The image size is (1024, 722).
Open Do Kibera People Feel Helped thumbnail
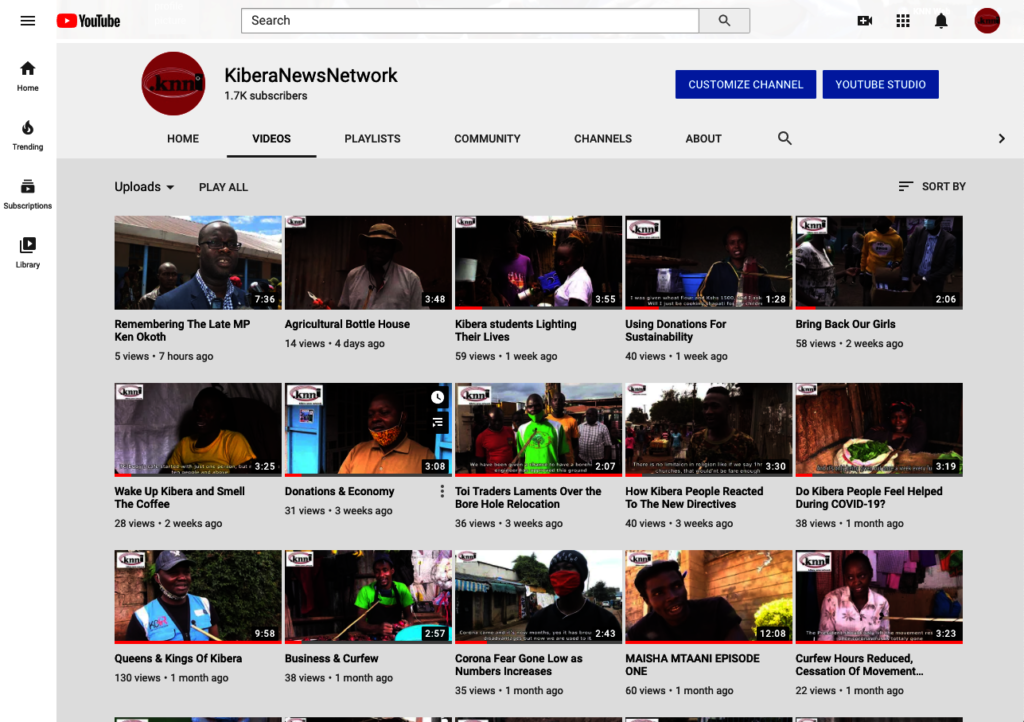click(x=879, y=430)
